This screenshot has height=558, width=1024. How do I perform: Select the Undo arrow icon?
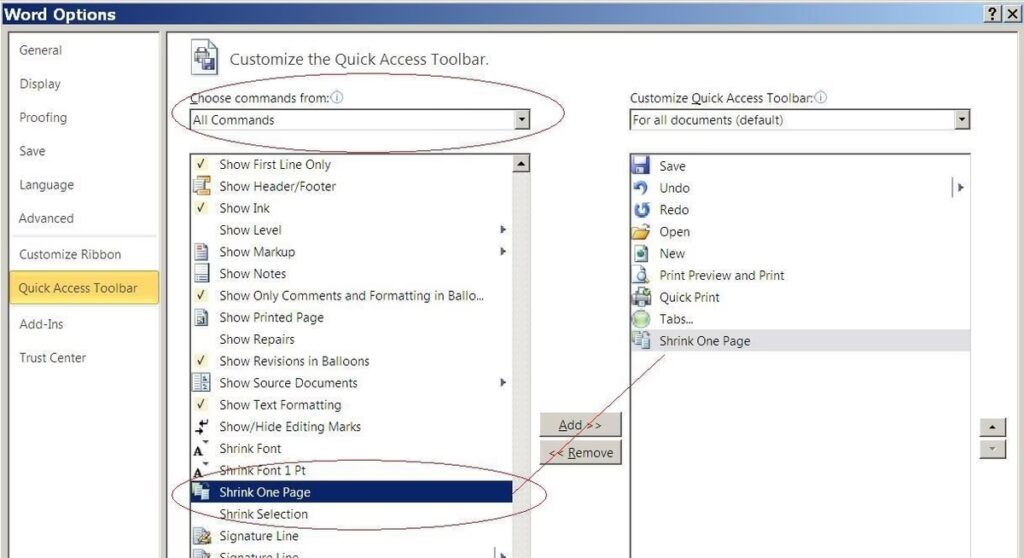(642, 188)
